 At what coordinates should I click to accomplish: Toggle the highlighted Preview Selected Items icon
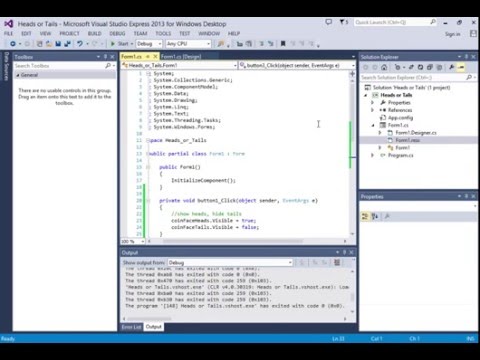(461, 67)
